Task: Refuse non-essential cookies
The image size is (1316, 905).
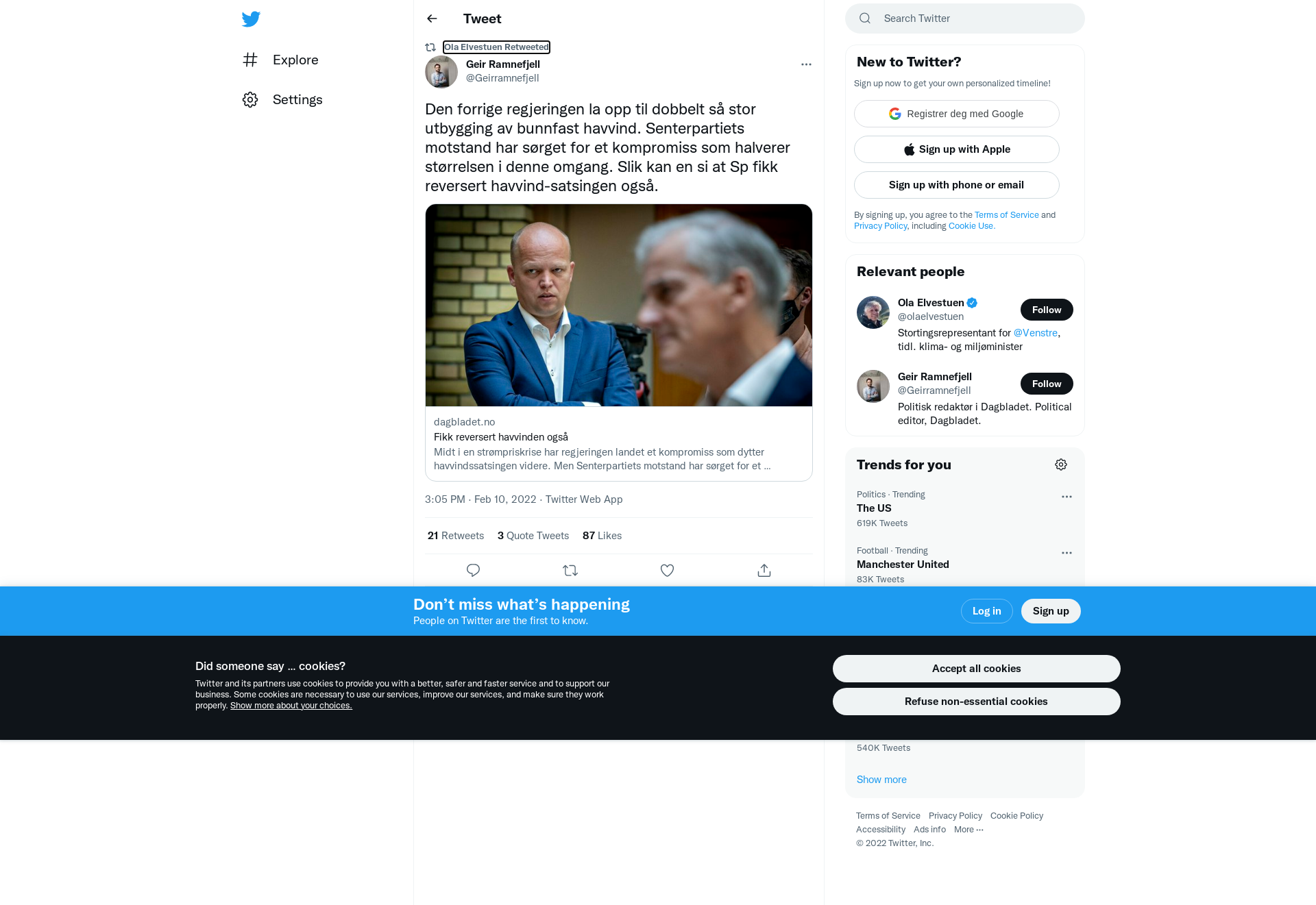Action: tap(976, 702)
